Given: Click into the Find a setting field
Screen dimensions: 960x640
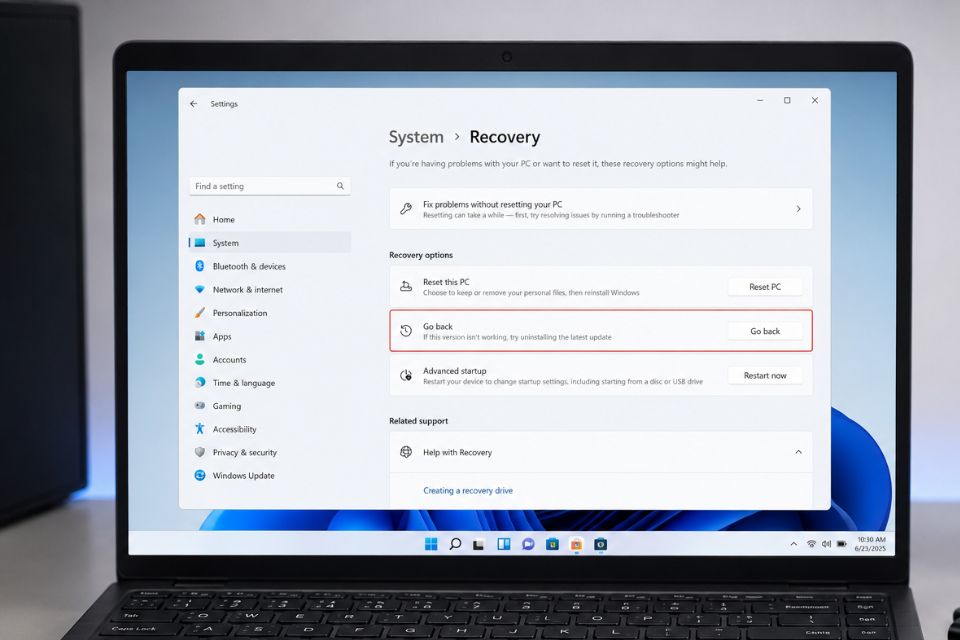Looking at the screenshot, I should pyautogui.click(x=270, y=186).
